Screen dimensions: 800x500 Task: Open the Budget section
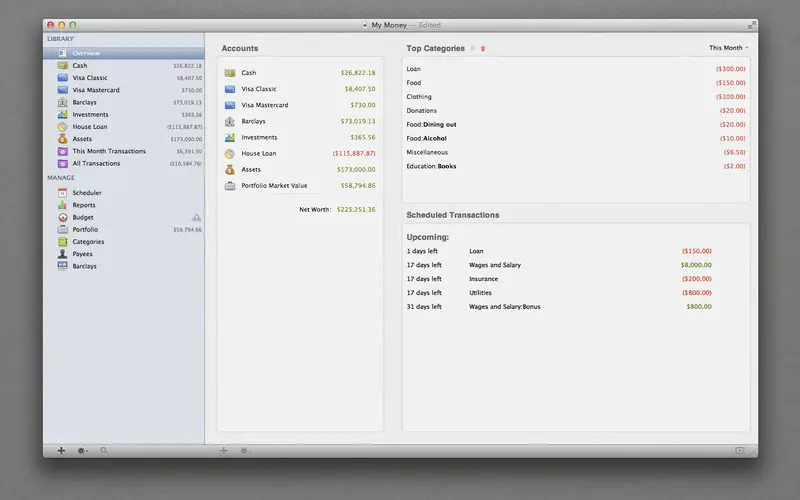[x=124, y=217]
